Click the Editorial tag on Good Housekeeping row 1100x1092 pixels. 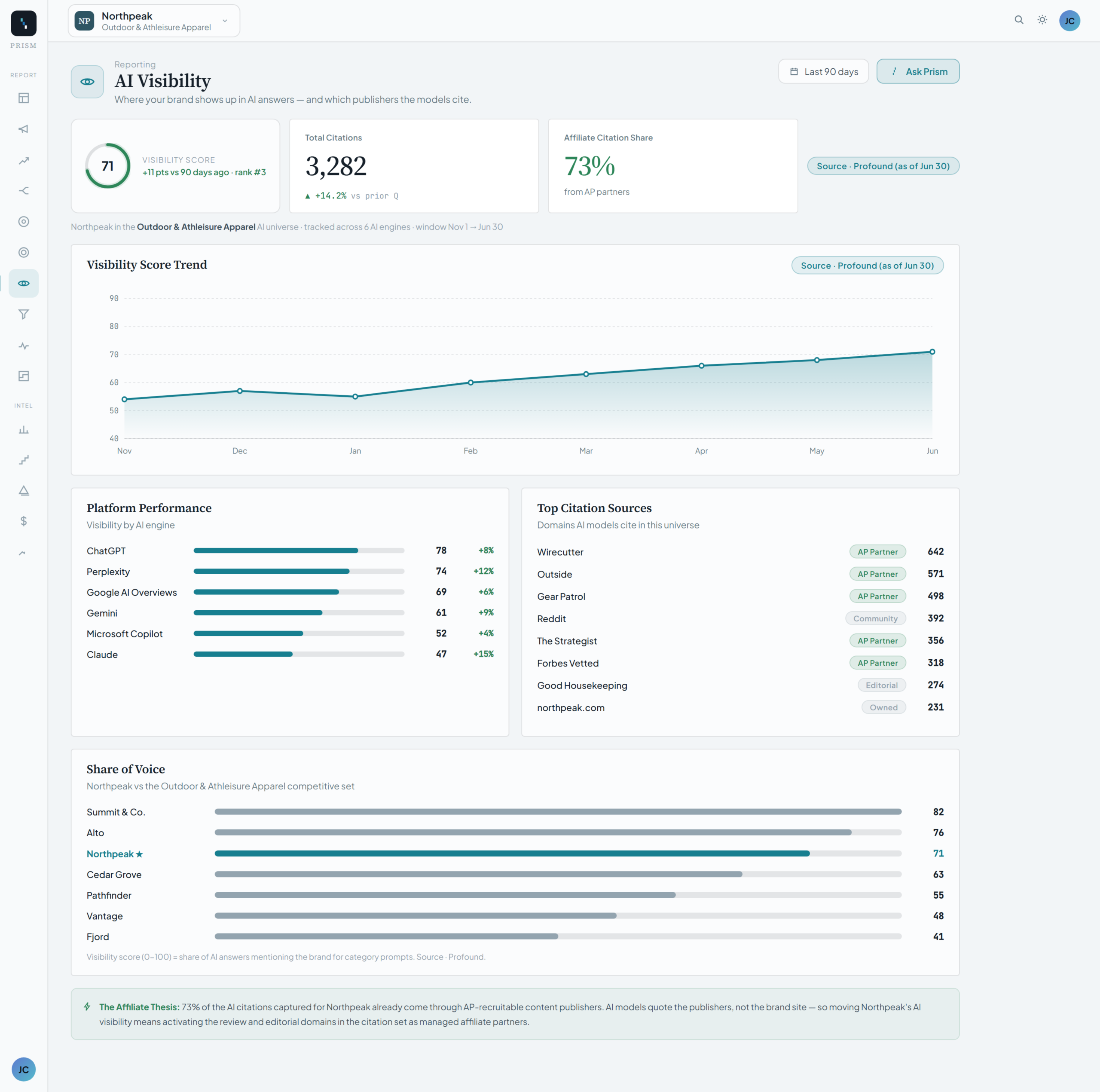pos(881,685)
